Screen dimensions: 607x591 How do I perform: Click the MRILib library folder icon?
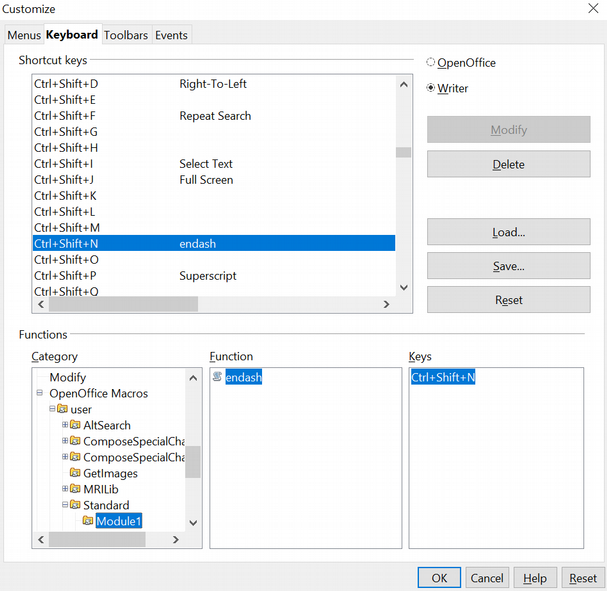click(x=75, y=489)
